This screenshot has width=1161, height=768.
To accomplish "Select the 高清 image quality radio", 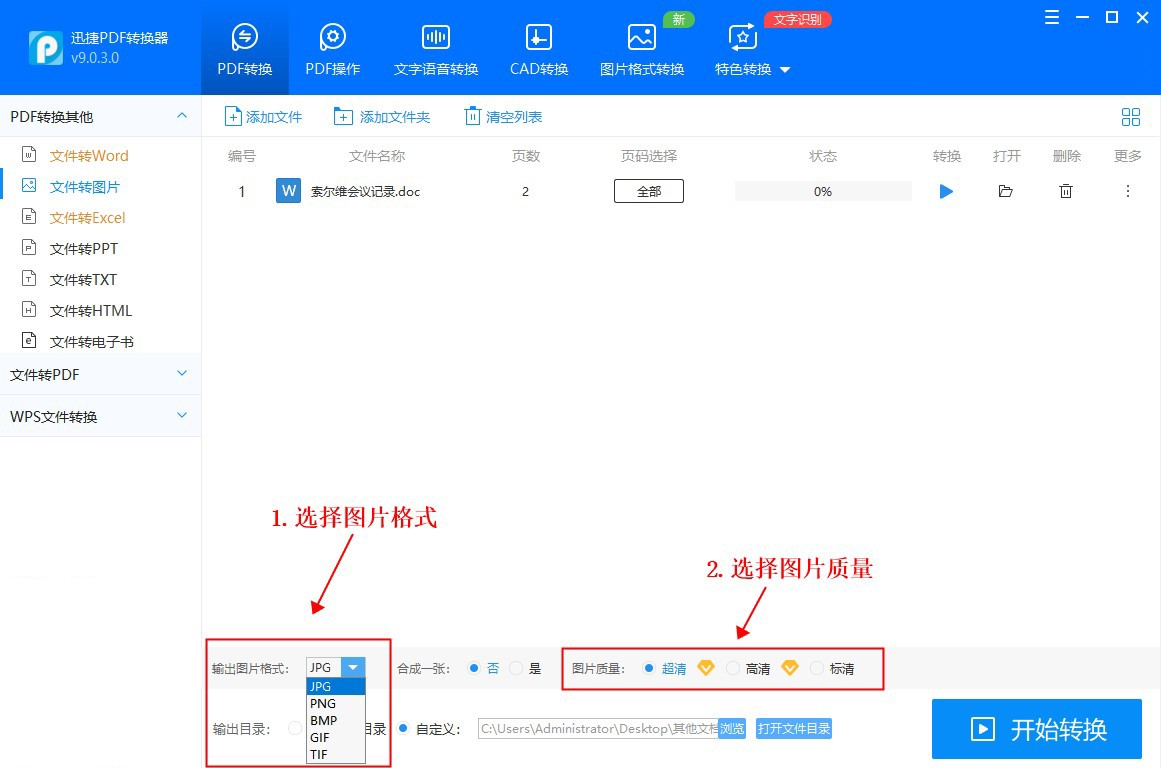I will [734, 667].
